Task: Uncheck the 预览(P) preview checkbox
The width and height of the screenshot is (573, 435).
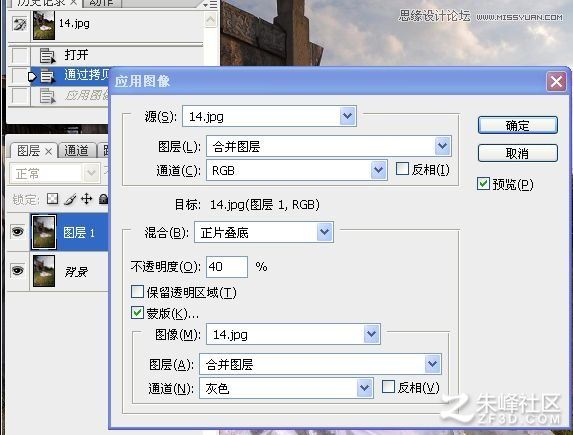Action: (483, 184)
